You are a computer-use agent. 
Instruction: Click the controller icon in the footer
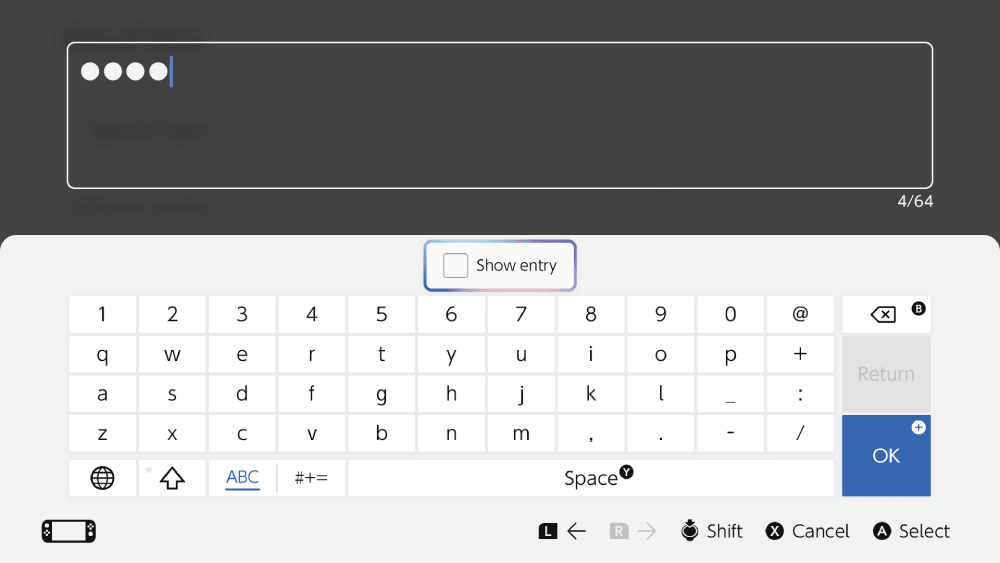click(x=69, y=531)
